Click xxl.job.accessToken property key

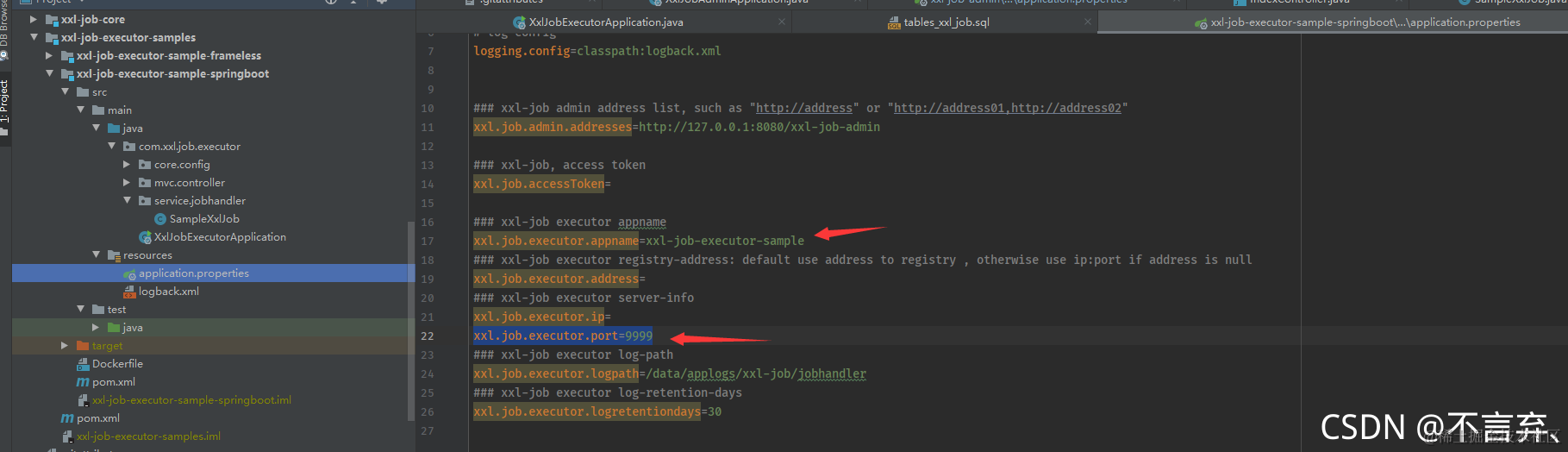(539, 184)
